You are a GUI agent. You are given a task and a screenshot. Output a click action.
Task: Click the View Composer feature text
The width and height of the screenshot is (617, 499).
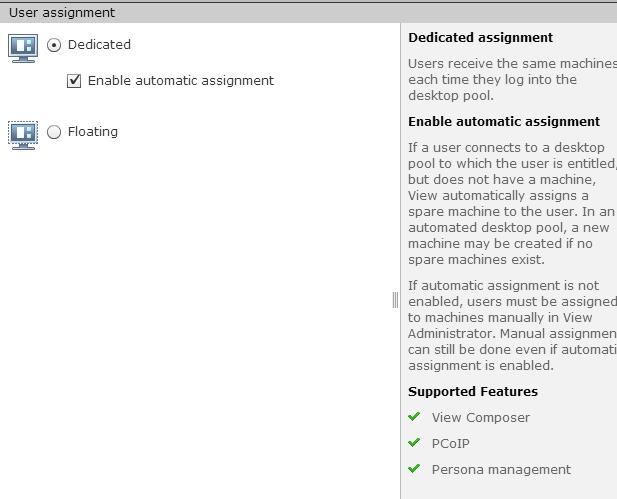pos(481,418)
